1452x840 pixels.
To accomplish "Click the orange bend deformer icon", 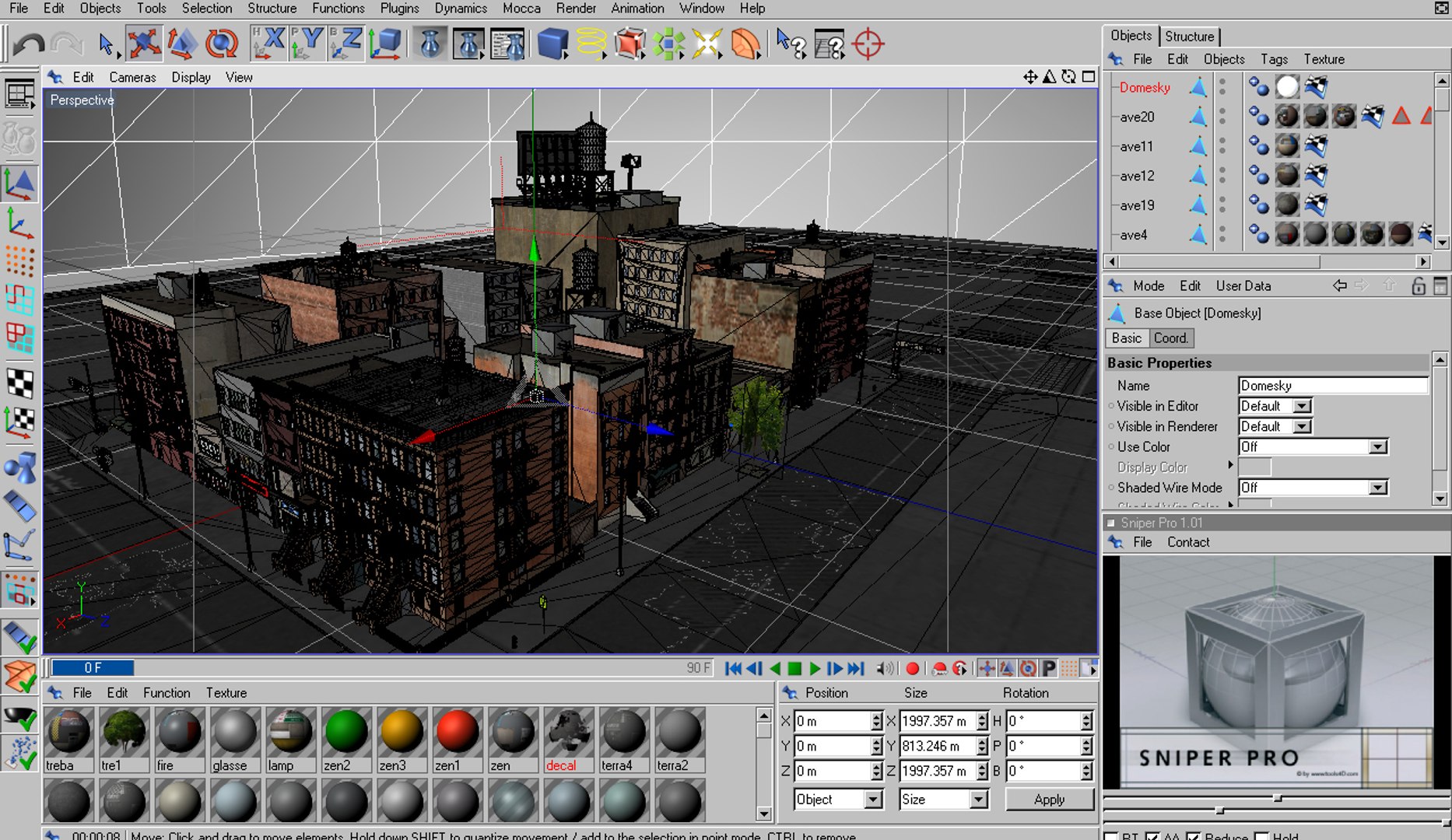I will pyautogui.click(x=745, y=44).
